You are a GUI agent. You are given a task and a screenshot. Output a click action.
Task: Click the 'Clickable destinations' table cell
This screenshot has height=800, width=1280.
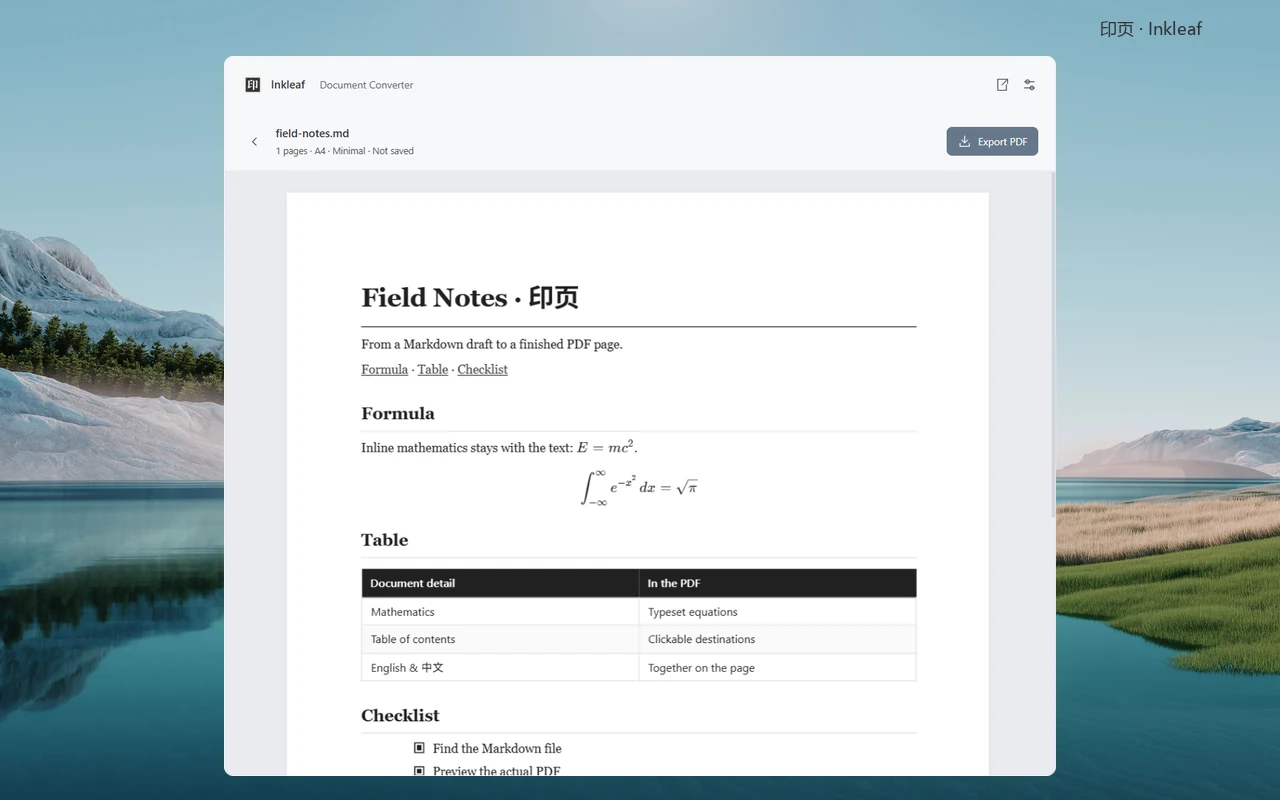[x=778, y=639]
